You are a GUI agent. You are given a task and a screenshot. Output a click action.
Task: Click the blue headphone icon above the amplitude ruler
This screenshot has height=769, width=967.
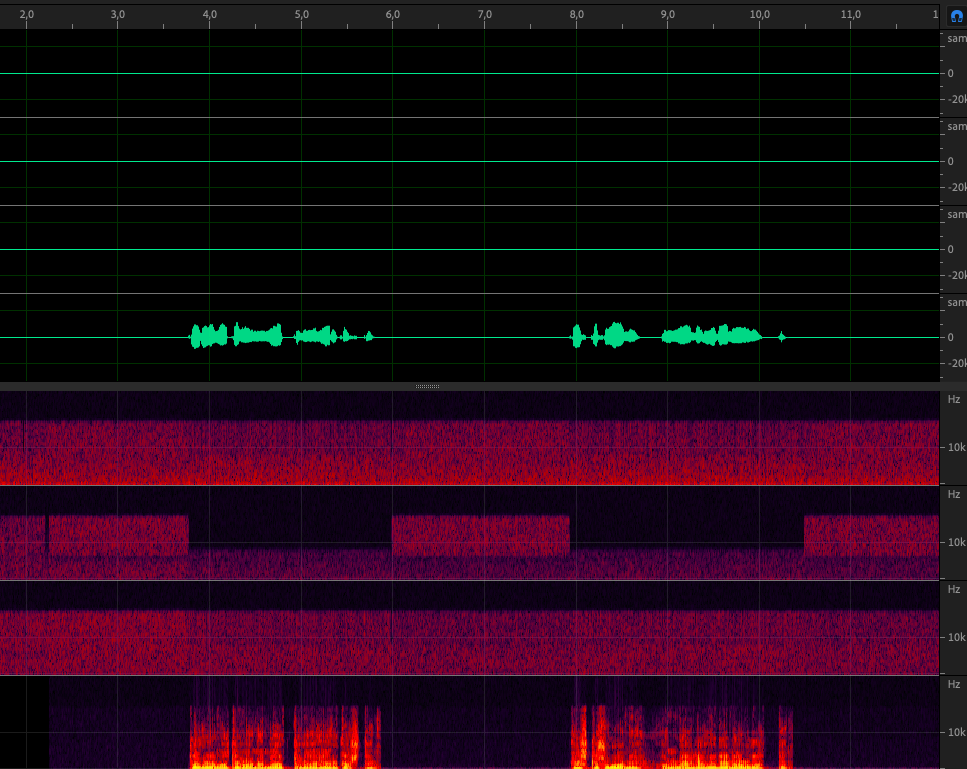[955, 15]
